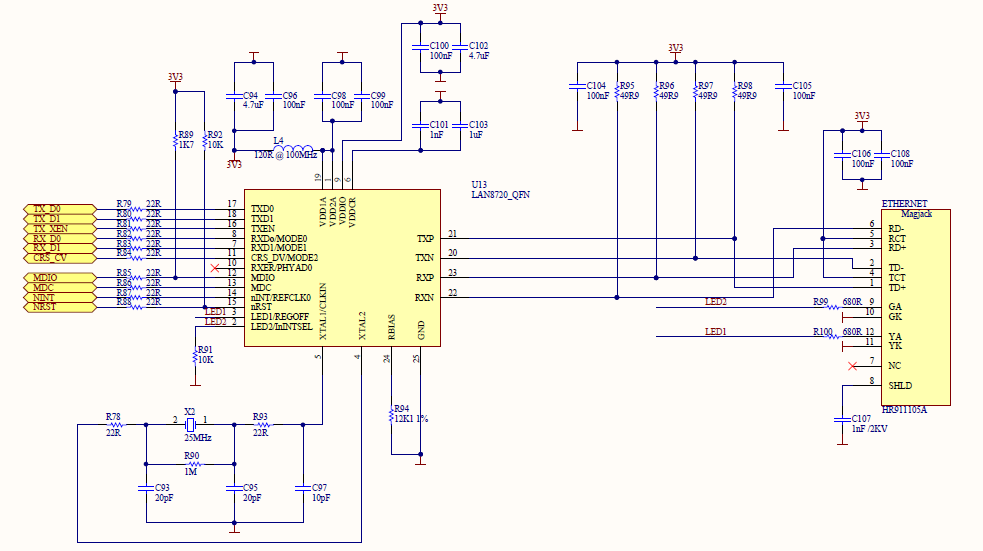The image size is (983, 551).
Task: Select capacitor C95 symbol
Action: [234, 488]
